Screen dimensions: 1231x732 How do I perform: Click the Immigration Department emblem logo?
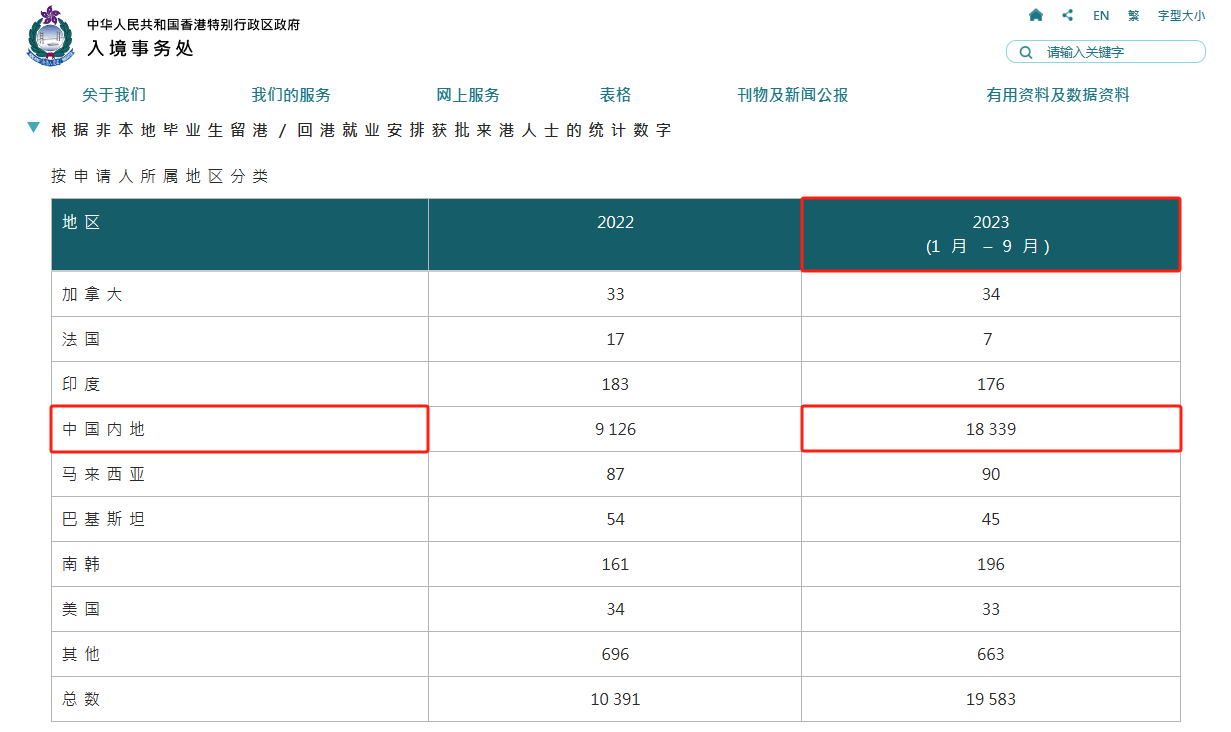[x=48, y=36]
